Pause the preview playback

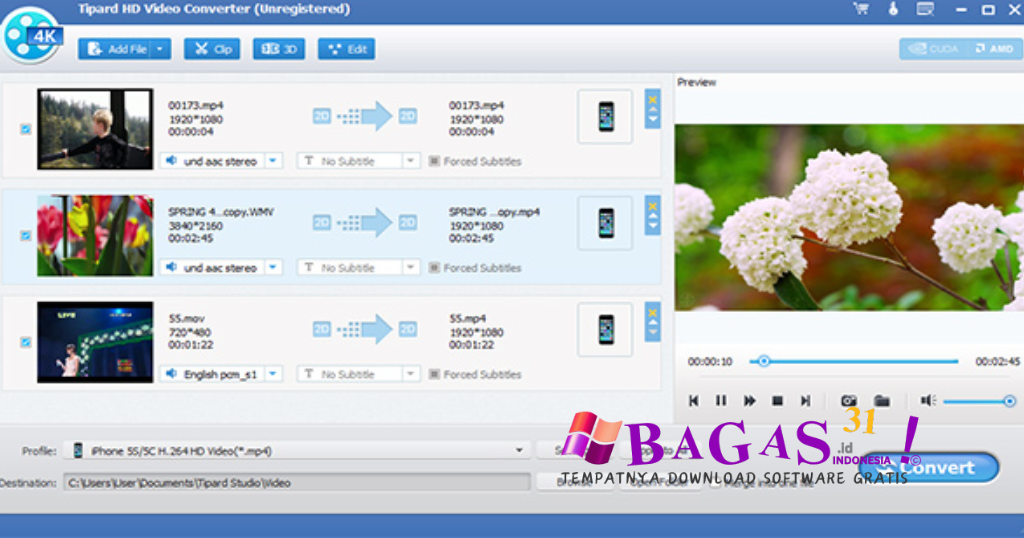tap(721, 401)
